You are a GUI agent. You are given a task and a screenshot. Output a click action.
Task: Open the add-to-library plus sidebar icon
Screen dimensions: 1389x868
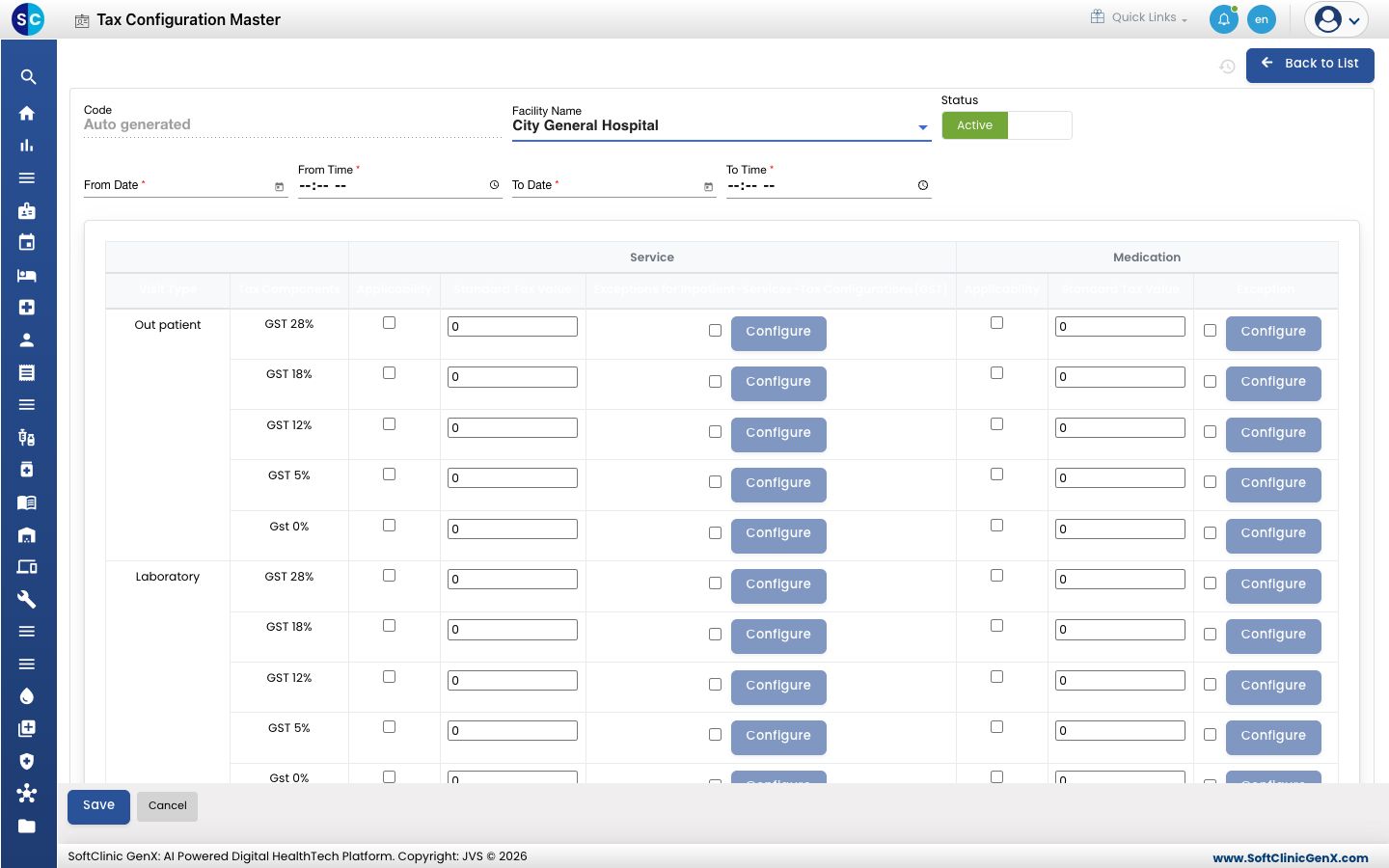[27, 729]
